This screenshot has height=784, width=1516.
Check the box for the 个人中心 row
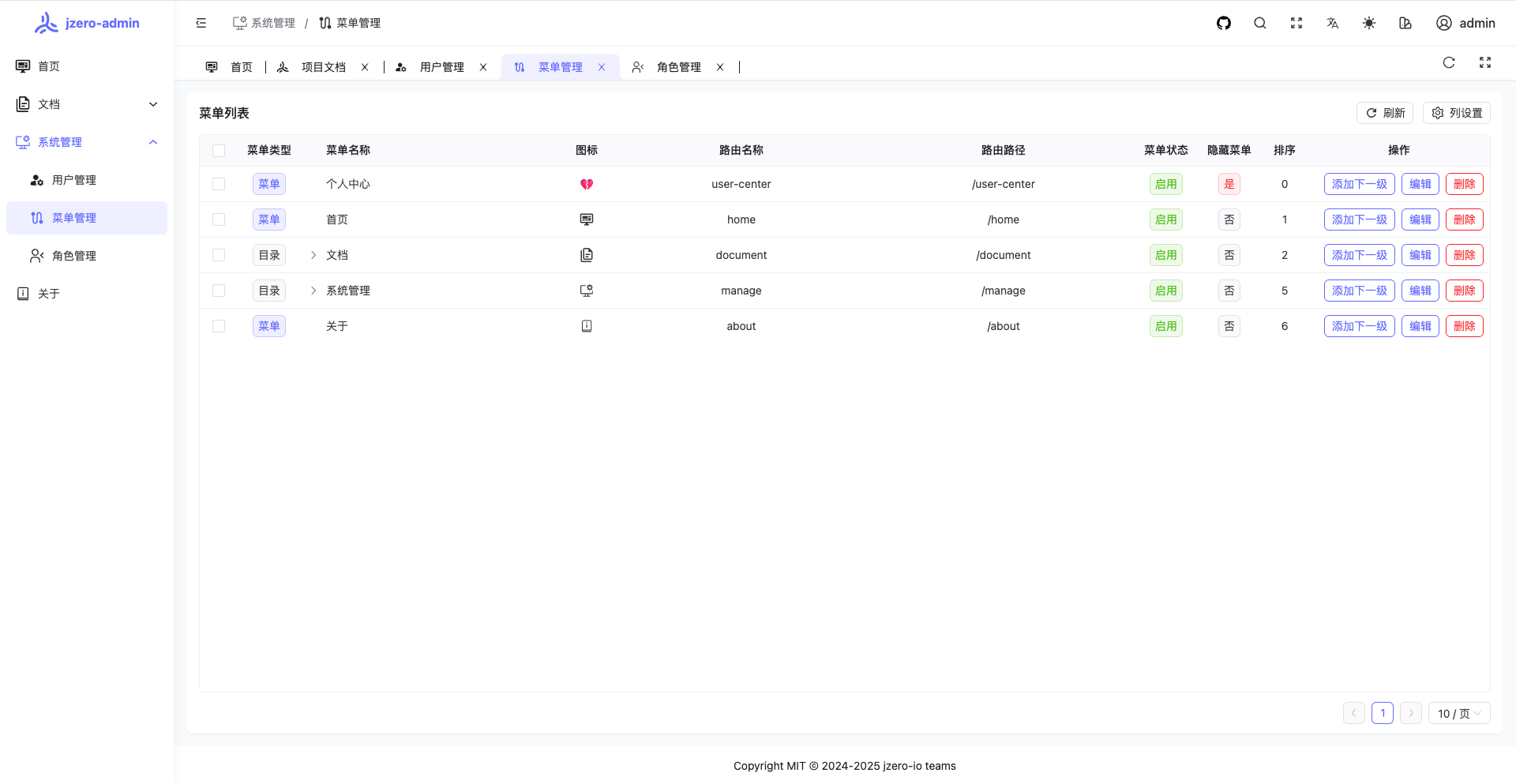[x=219, y=184]
